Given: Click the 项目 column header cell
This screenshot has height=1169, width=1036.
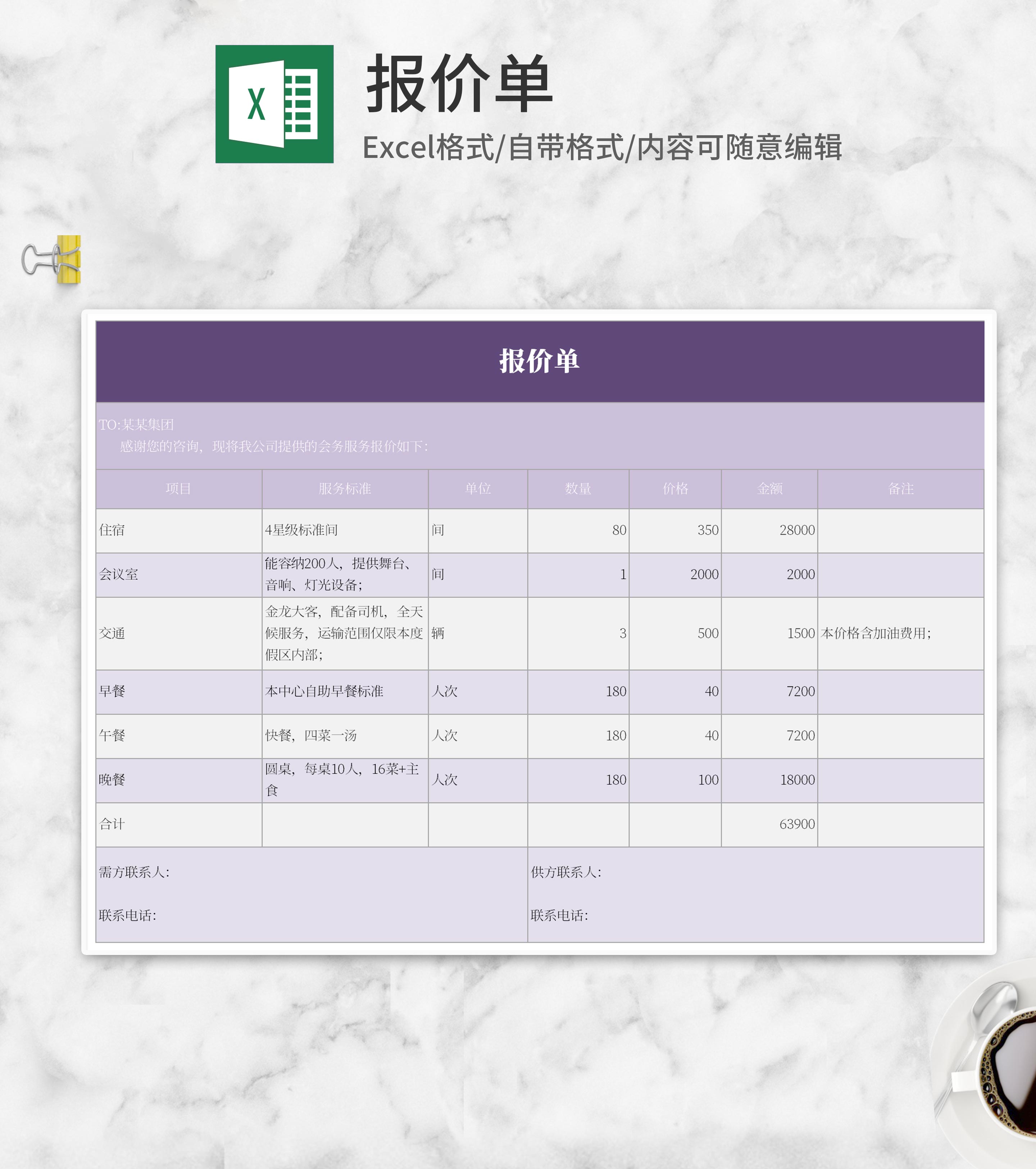Looking at the screenshot, I should tap(178, 490).
